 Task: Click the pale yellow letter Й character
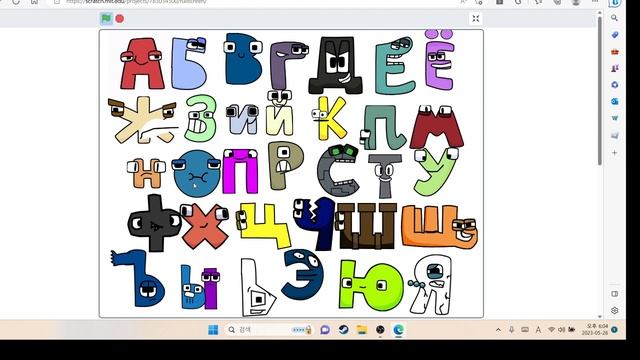tap(280, 114)
